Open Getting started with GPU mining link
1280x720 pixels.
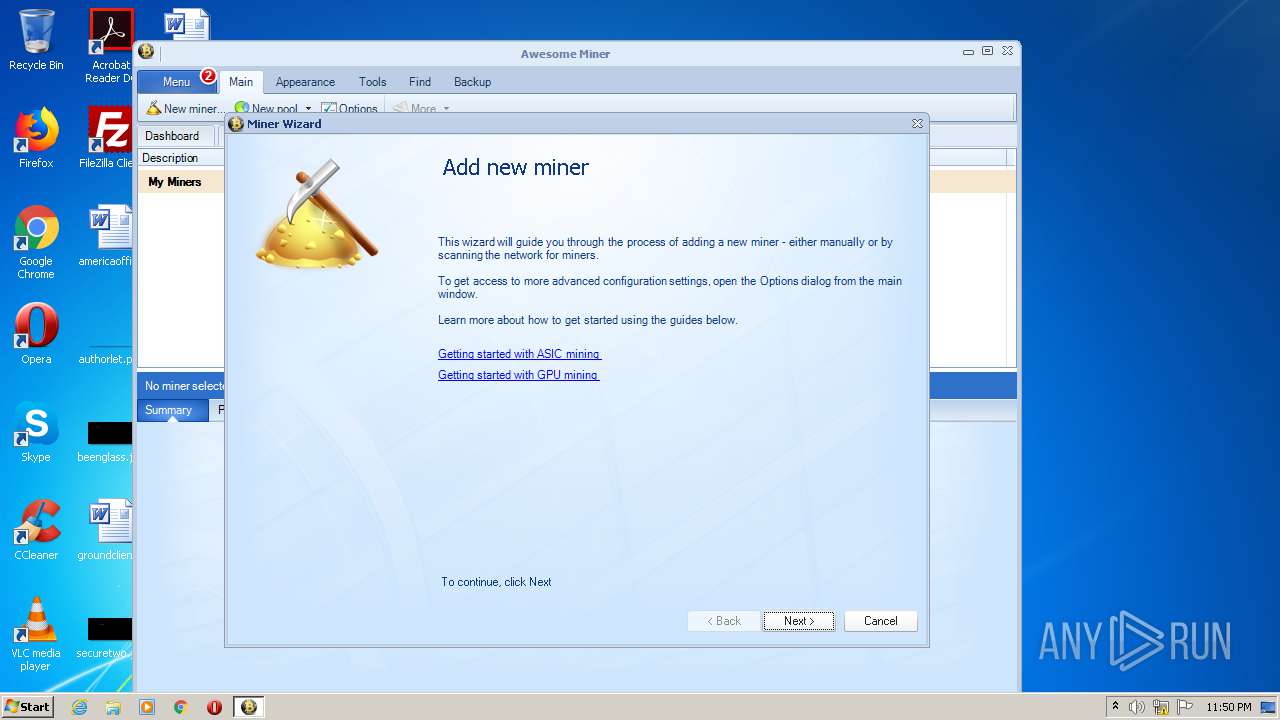point(518,375)
